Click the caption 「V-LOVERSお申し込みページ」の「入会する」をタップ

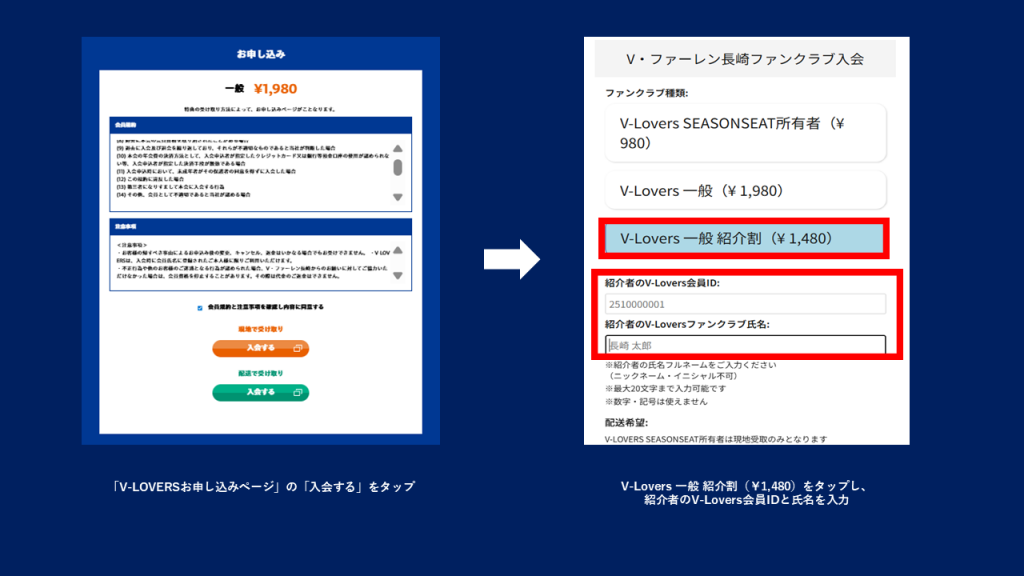263,487
